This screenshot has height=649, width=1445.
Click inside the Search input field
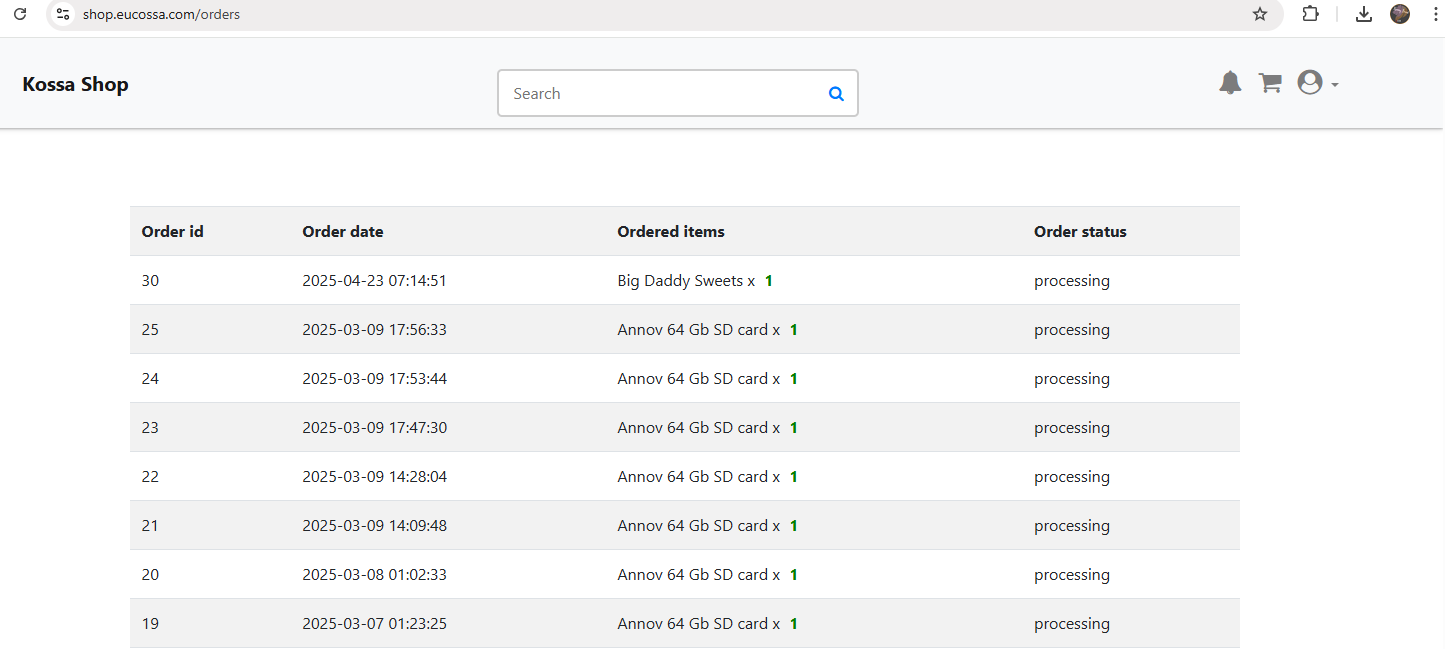[x=650, y=93]
